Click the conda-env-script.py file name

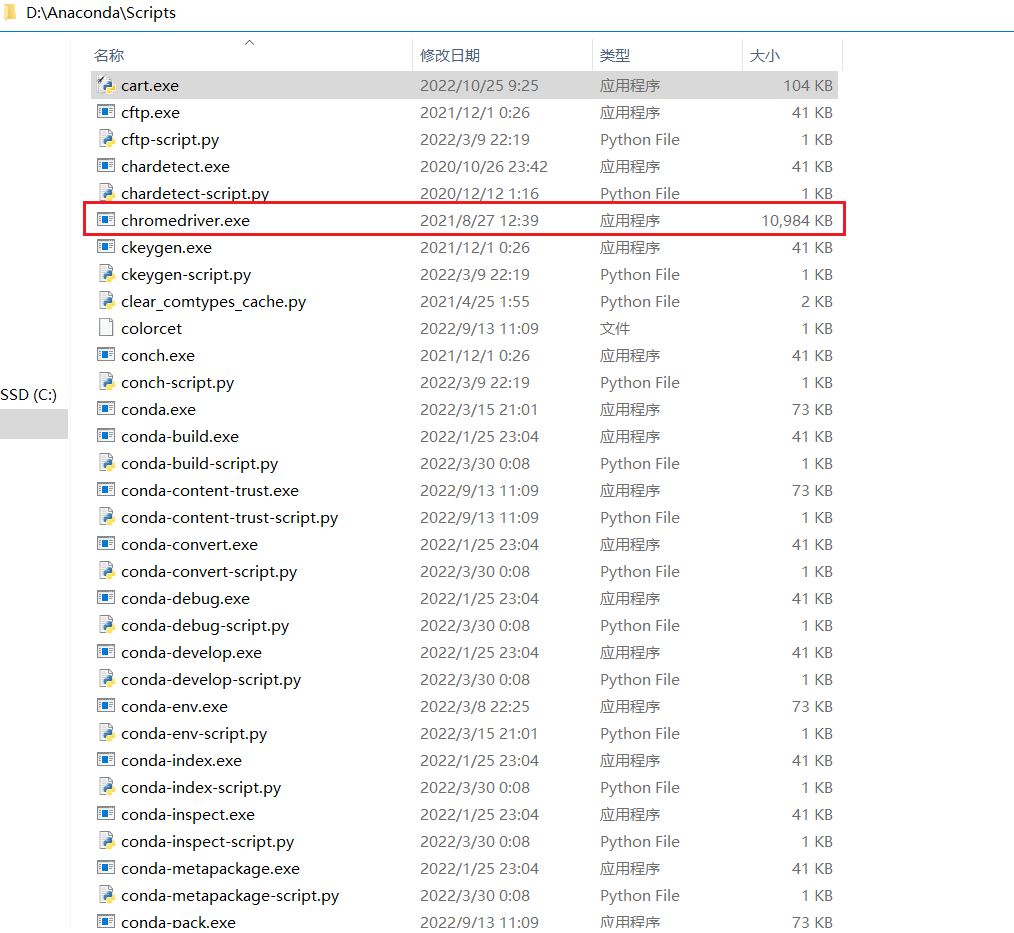(194, 734)
